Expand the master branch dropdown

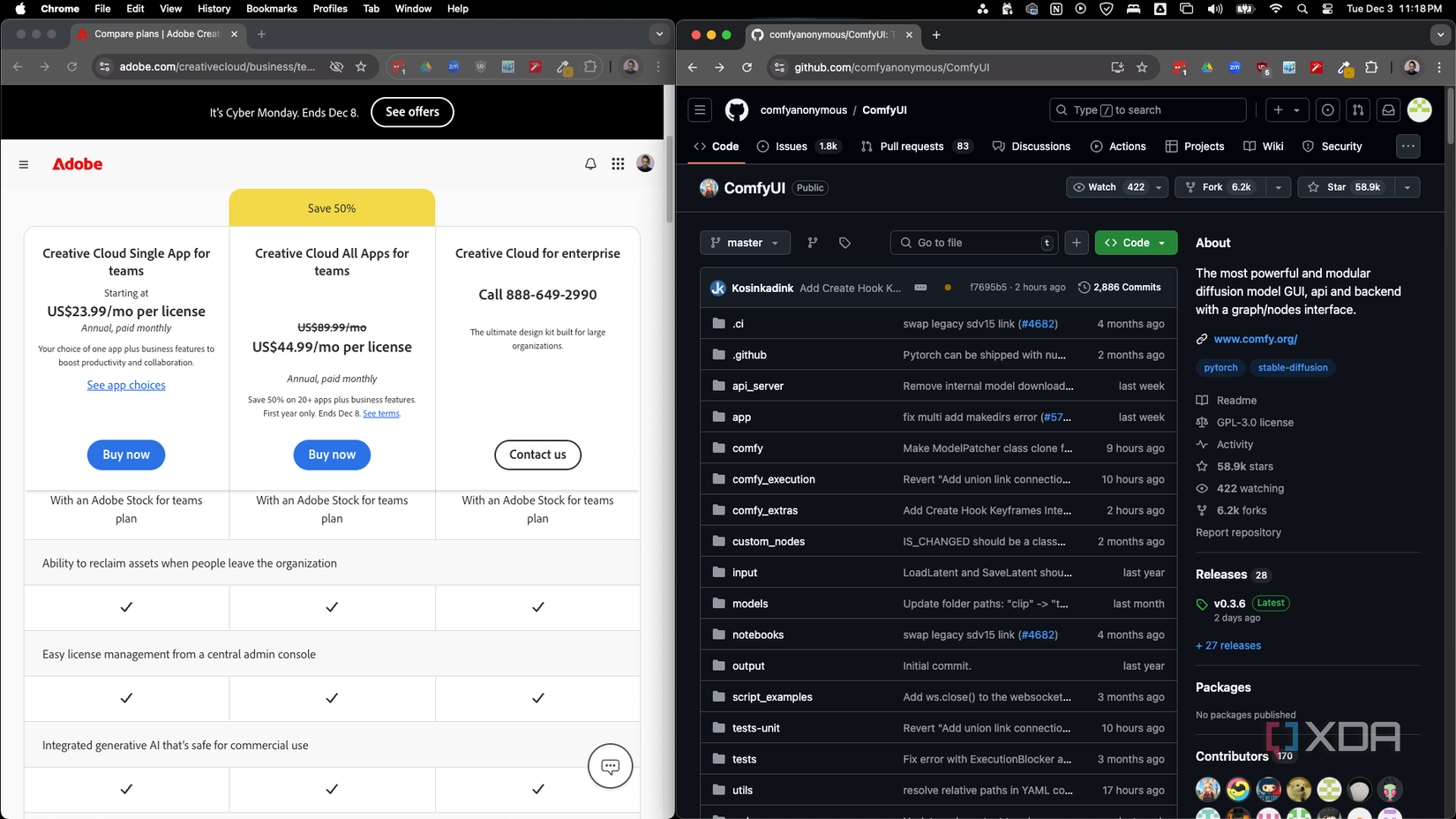745,243
